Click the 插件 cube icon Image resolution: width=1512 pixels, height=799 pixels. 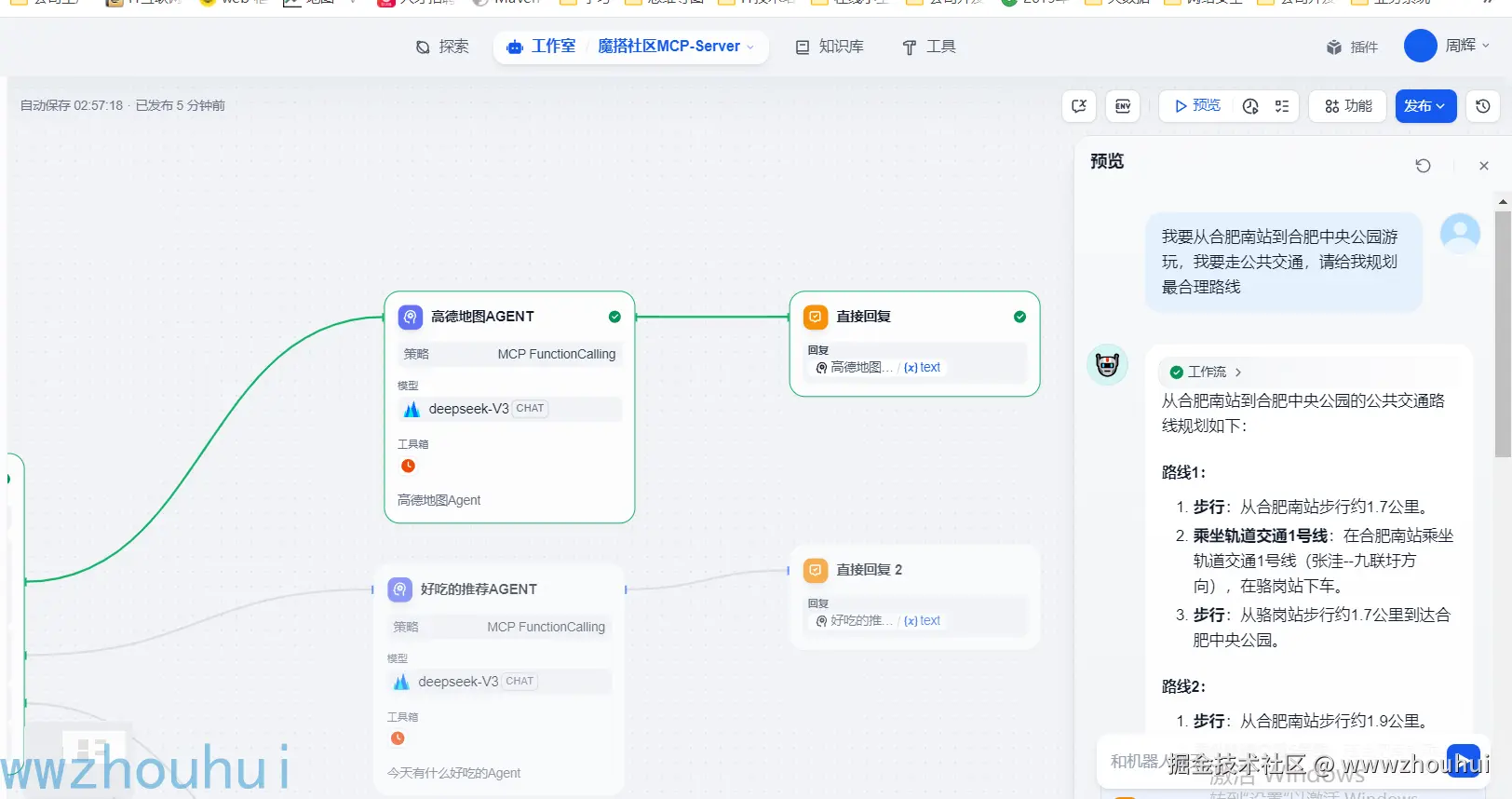(1334, 47)
